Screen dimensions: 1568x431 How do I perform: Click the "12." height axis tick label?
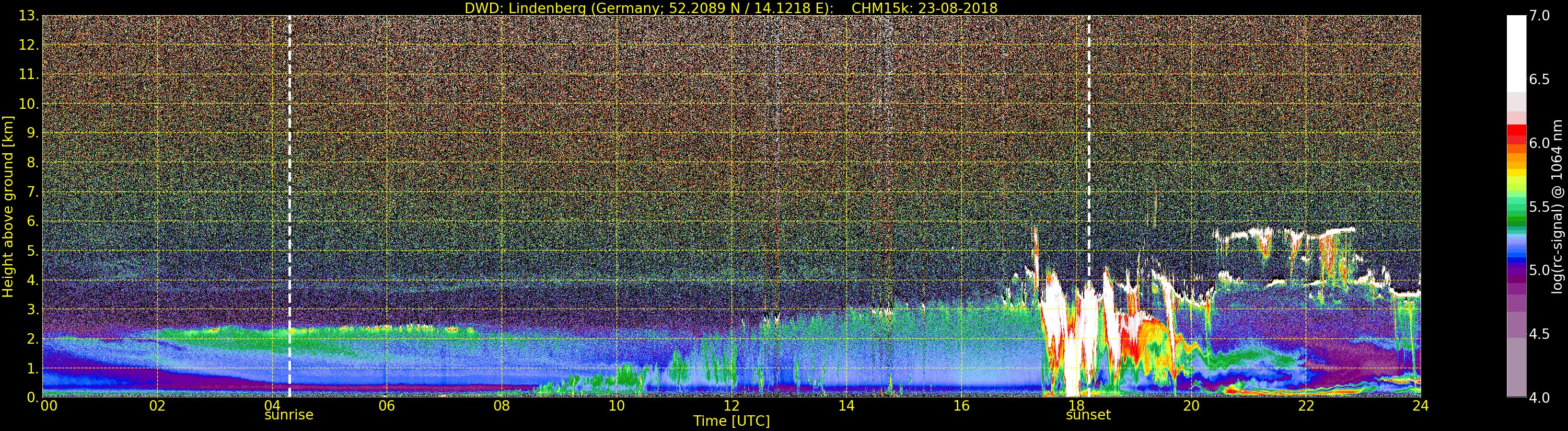click(29, 45)
